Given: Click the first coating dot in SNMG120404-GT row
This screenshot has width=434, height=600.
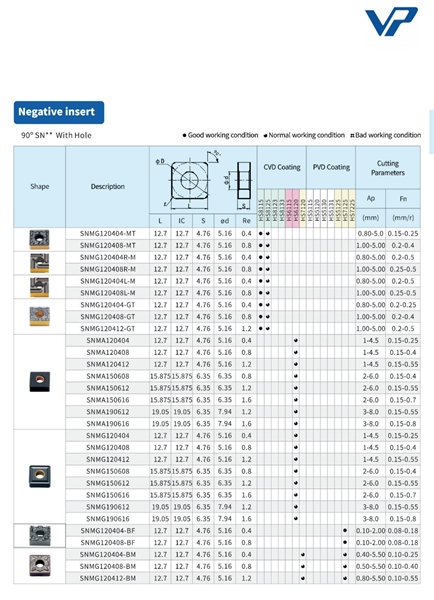Looking at the screenshot, I should [x=261, y=305].
